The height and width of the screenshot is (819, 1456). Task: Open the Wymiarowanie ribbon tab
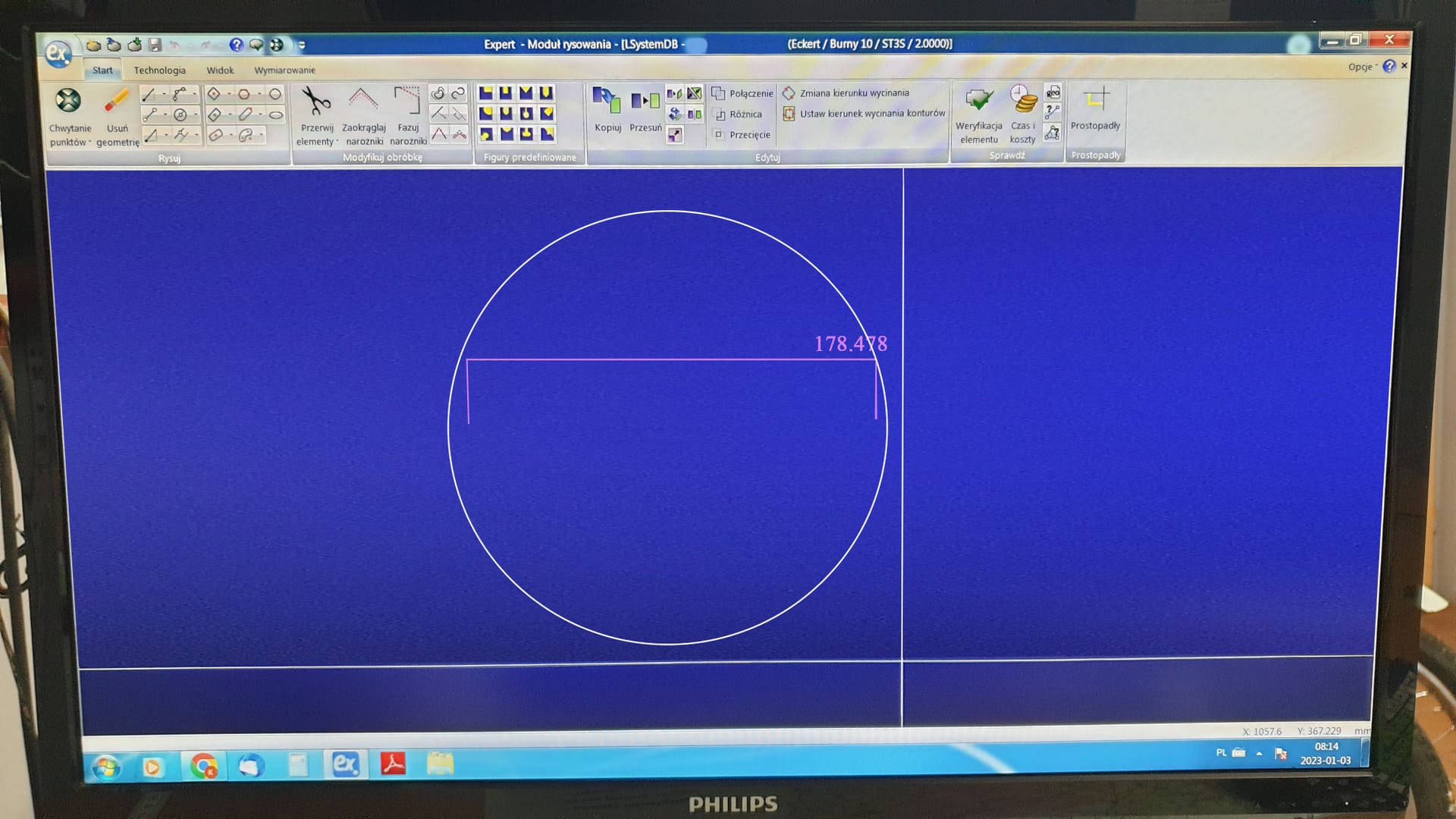click(284, 71)
